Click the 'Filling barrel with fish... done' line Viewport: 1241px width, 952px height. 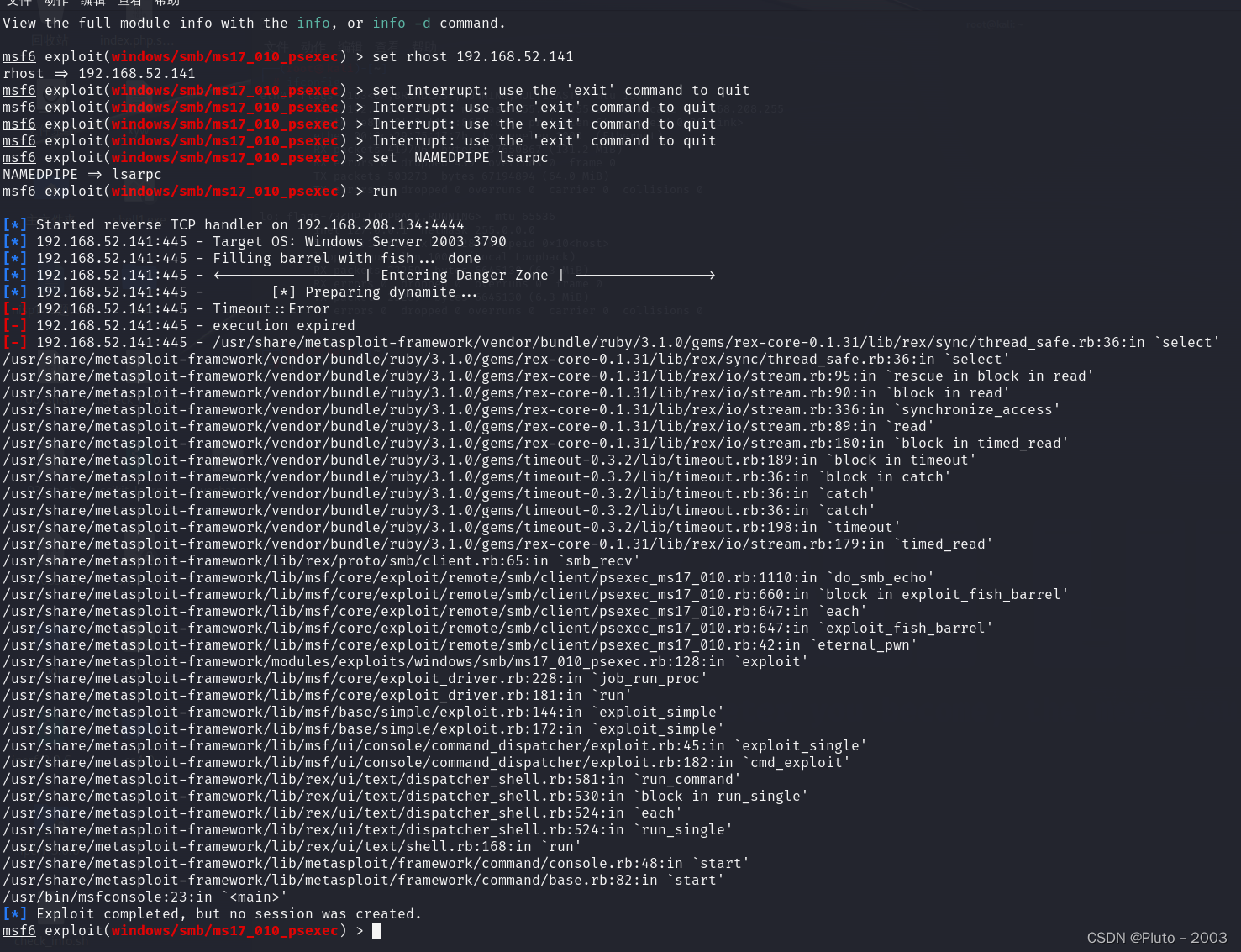(x=346, y=258)
